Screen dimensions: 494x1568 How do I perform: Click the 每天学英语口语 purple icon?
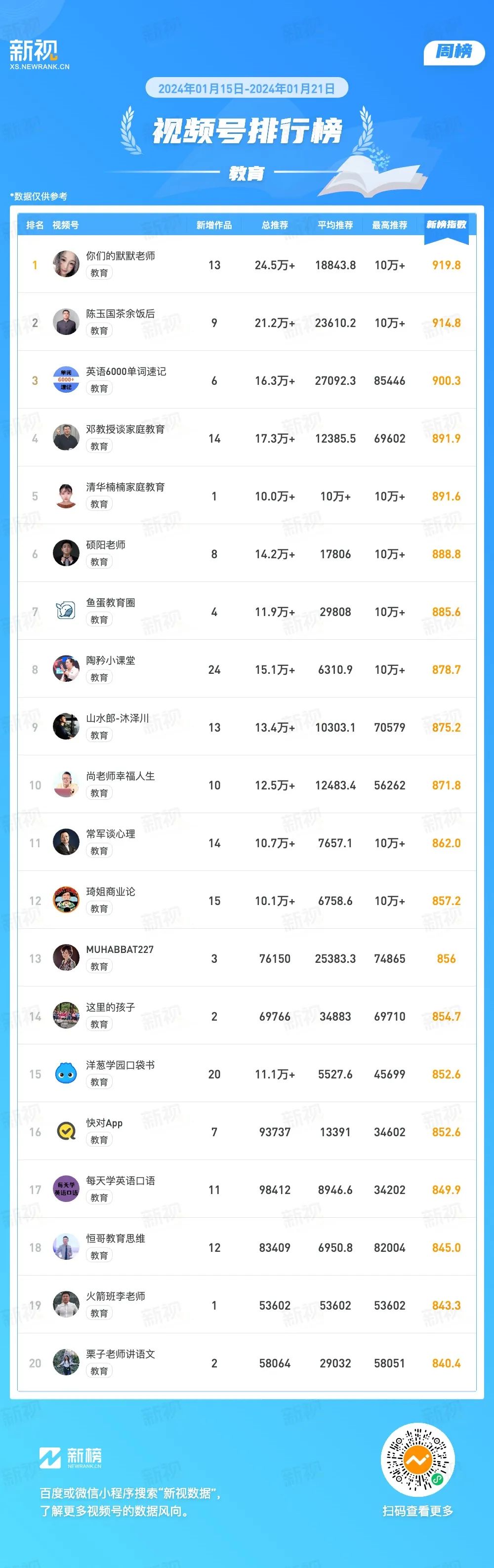point(66,1189)
